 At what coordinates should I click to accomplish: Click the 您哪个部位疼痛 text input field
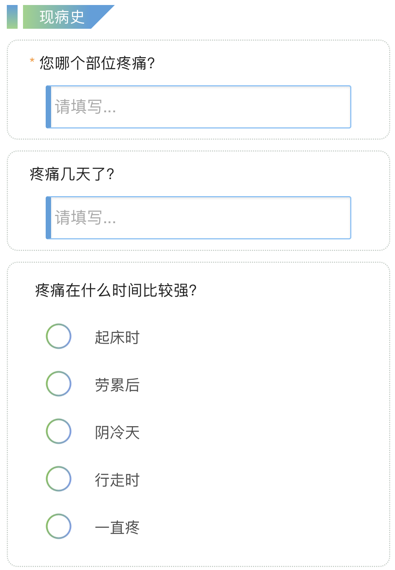pos(198,107)
